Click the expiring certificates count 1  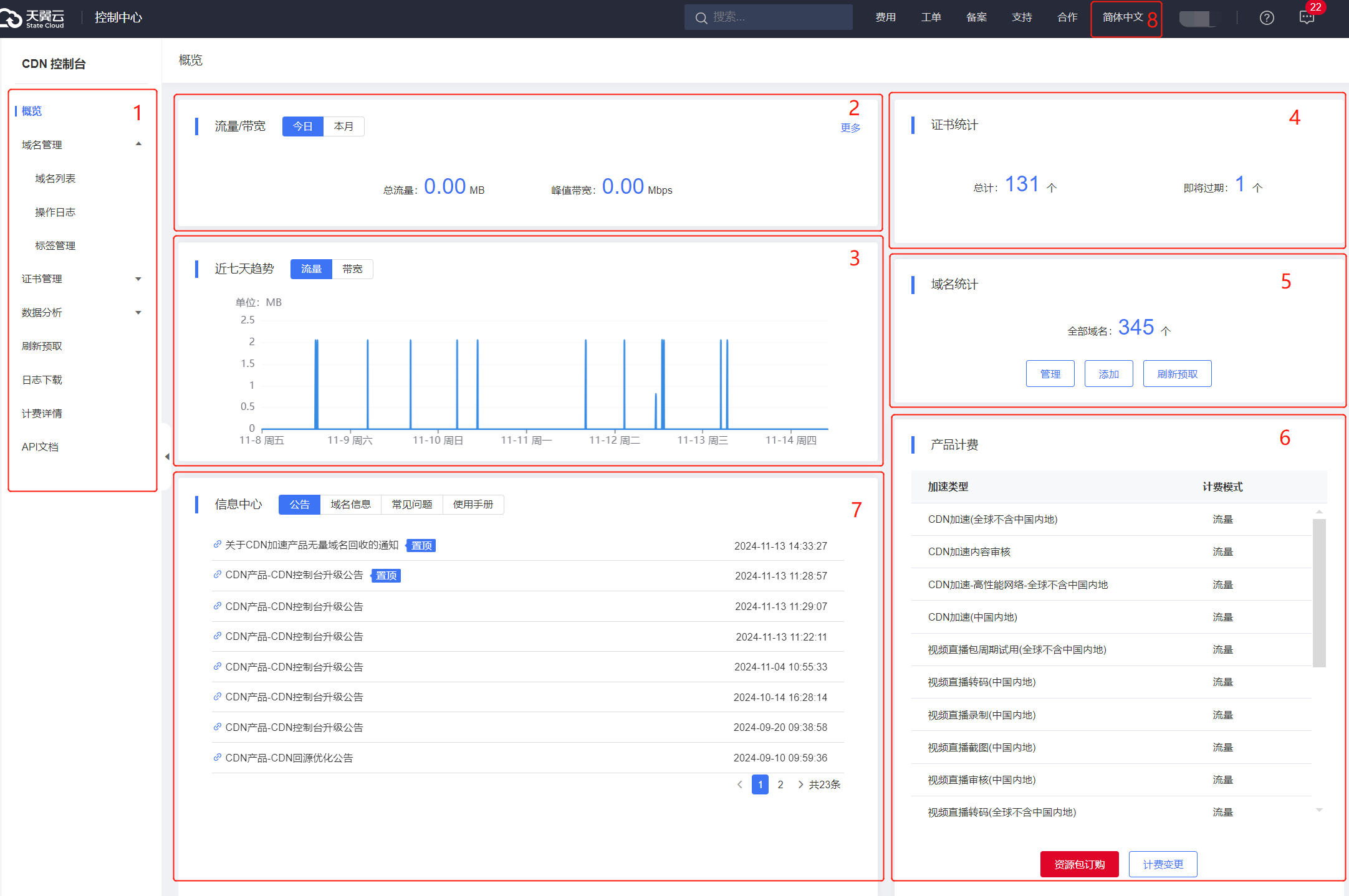coord(1240,184)
